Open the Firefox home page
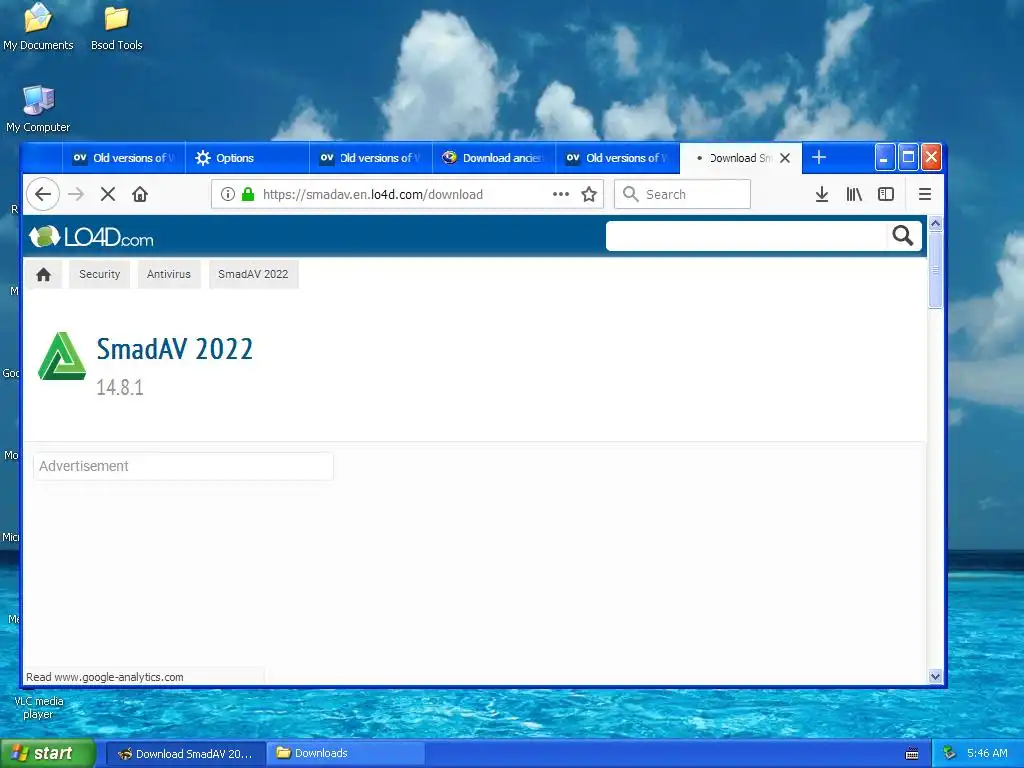 140,194
